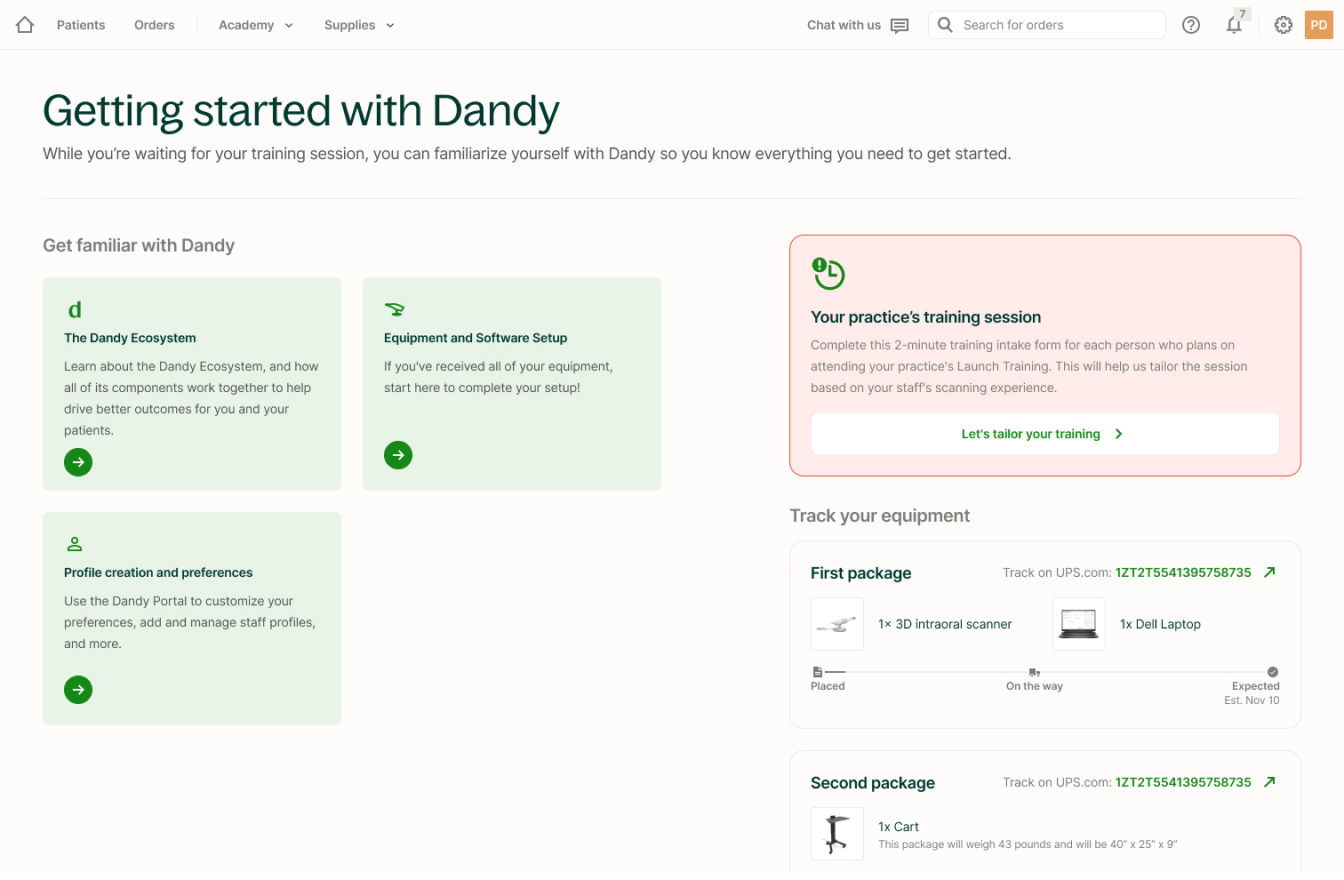
Task: Click the Let's tailor your training button
Action: 1043,433
